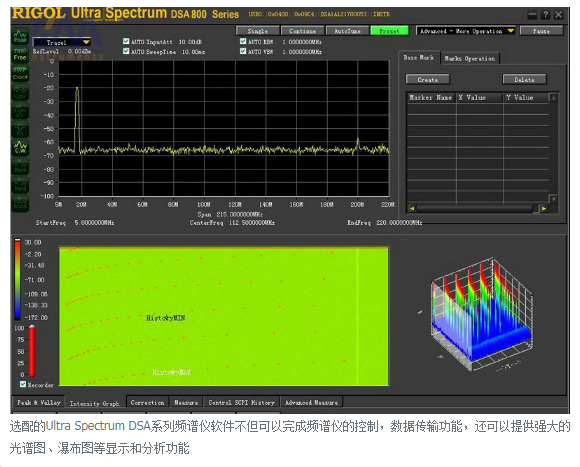
Task: Select the Intensity Graph tab
Action: click(95, 403)
